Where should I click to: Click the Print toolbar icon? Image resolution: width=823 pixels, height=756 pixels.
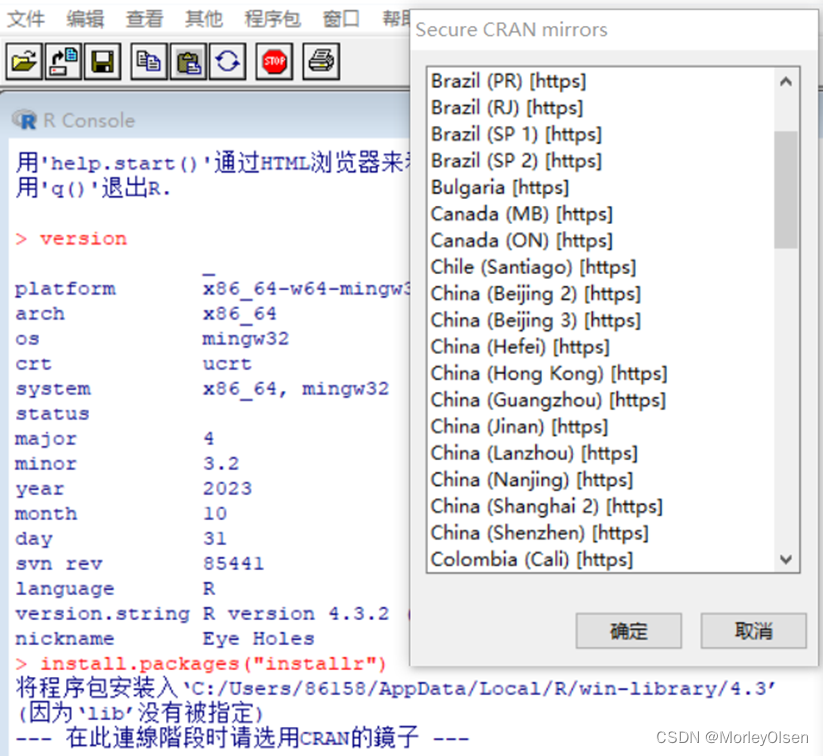click(x=321, y=61)
